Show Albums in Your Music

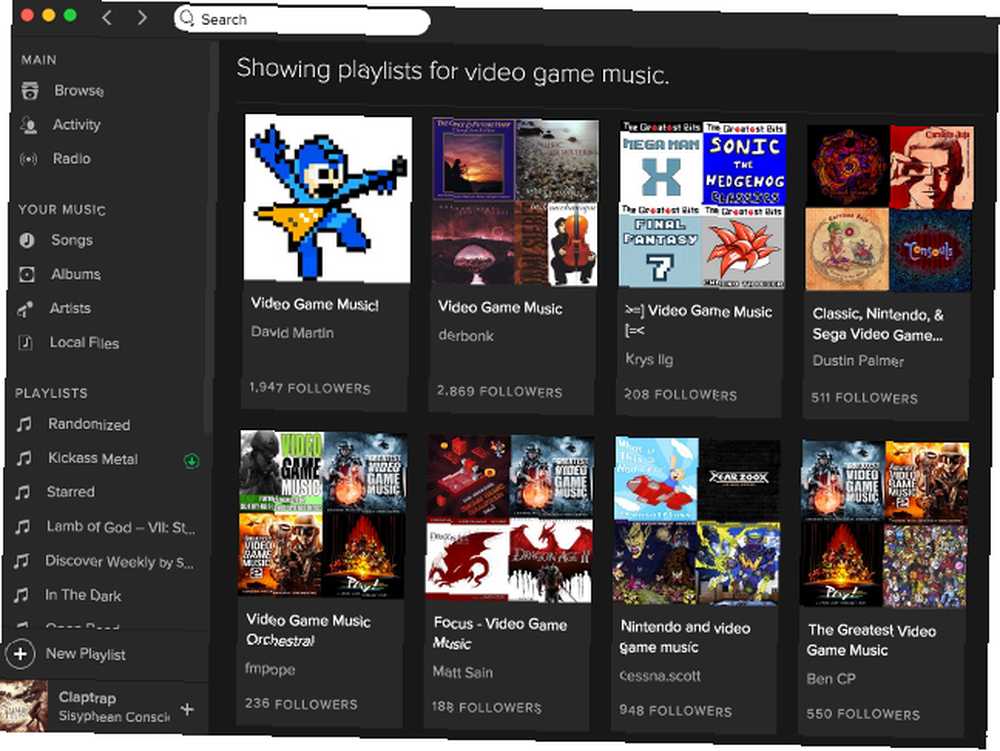pyautogui.click(x=76, y=275)
